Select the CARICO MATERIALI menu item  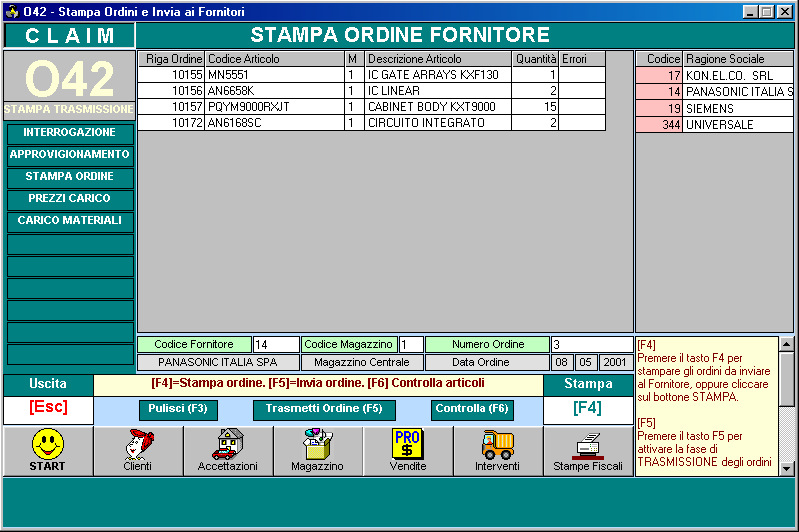pos(70,221)
